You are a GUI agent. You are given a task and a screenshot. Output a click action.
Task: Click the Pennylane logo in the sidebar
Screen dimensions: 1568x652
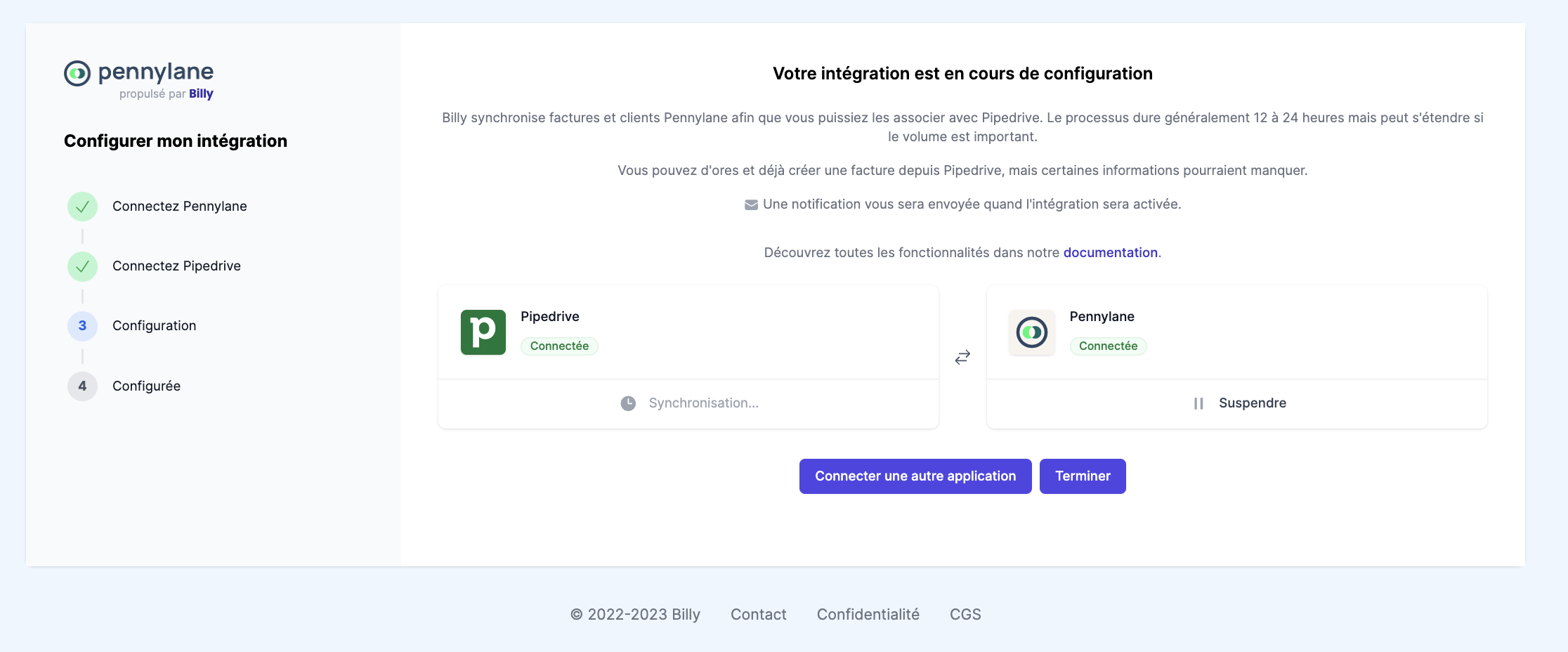[138, 72]
